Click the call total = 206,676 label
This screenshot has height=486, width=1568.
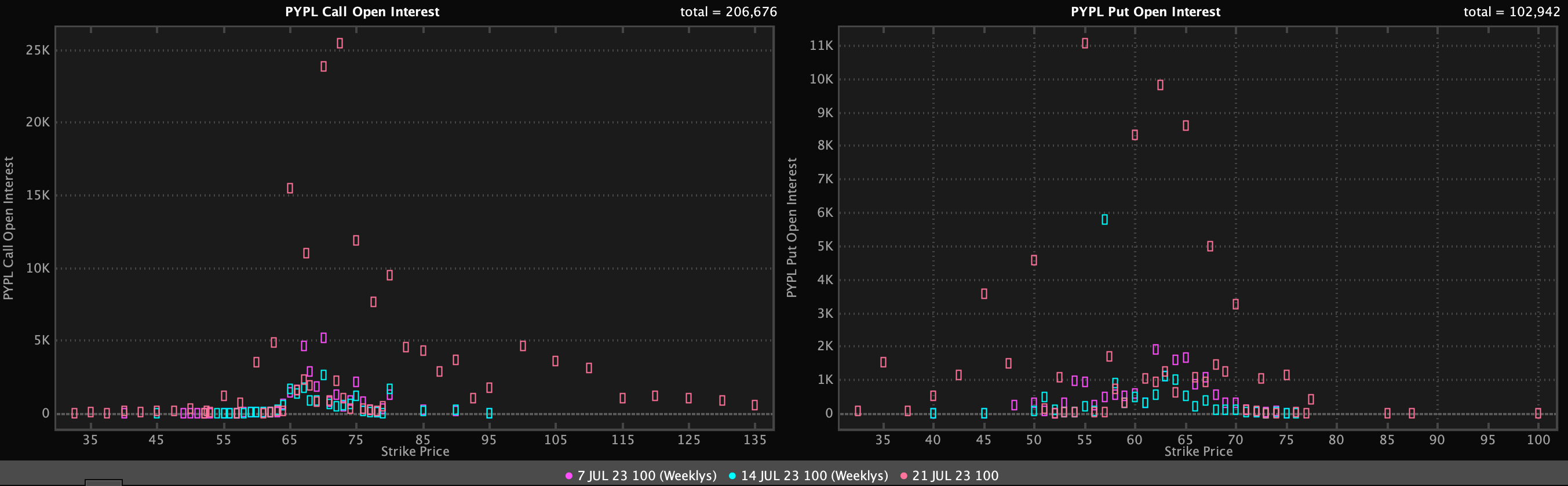click(728, 12)
